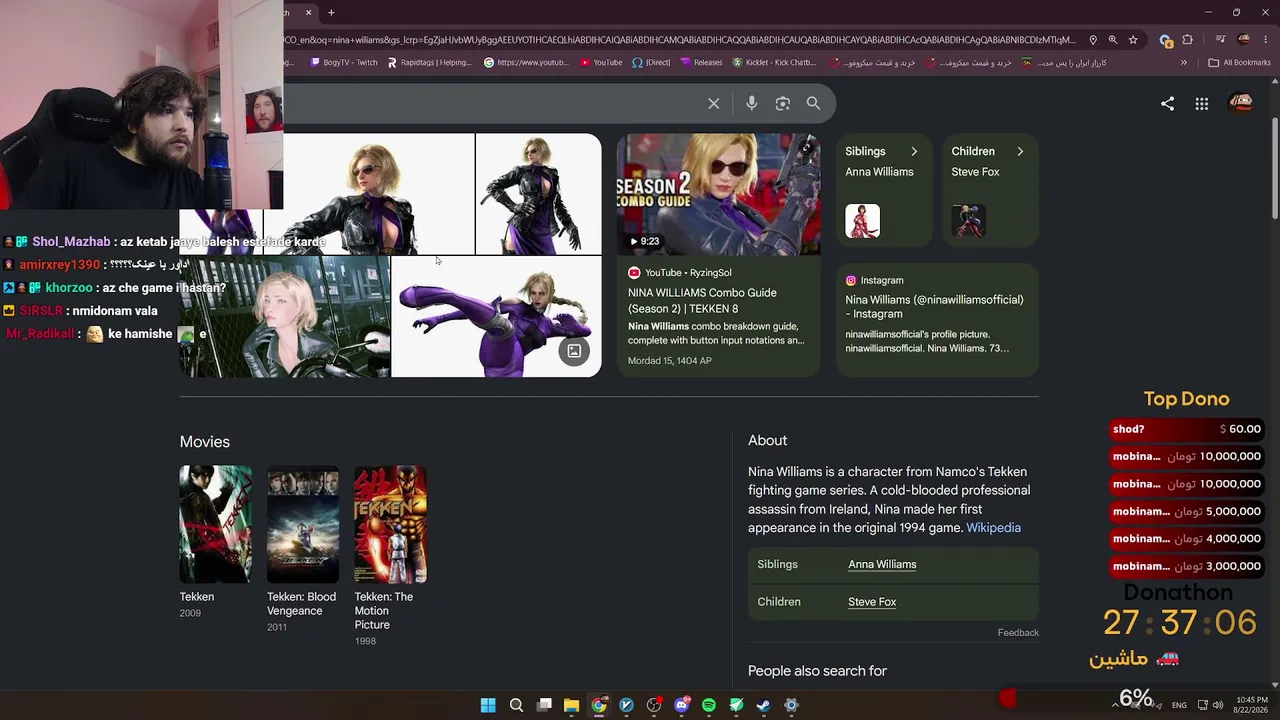Expand the Children card arrow
The image size is (1280, 720).
pos(1020,152)
